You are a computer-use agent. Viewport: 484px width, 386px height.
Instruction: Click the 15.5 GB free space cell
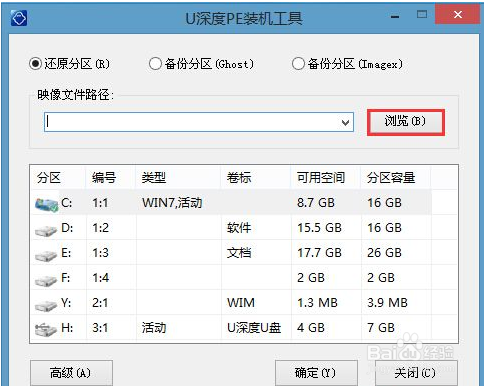319,228
